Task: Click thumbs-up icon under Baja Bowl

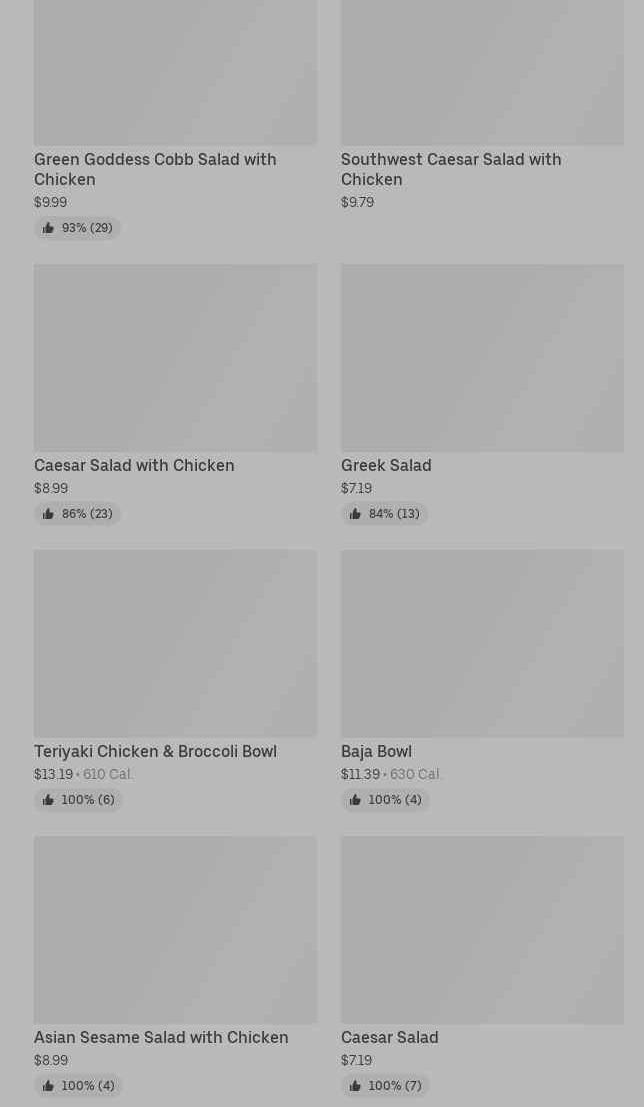Action: (355, 800)
